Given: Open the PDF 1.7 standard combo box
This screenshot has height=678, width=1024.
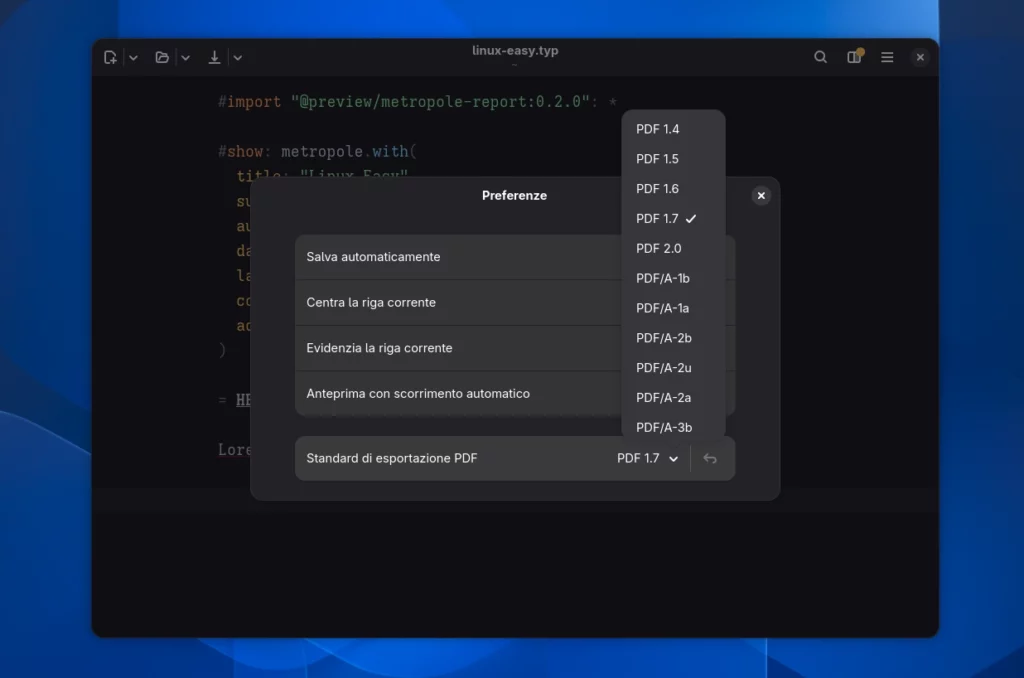Looking at the screenshot, I should 647,459.
